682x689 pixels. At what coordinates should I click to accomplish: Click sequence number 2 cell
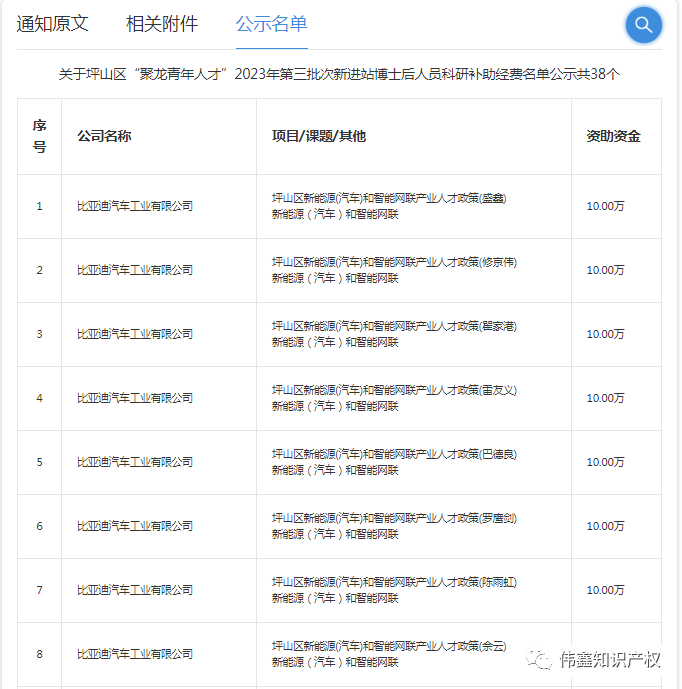[x=40, y=270]
